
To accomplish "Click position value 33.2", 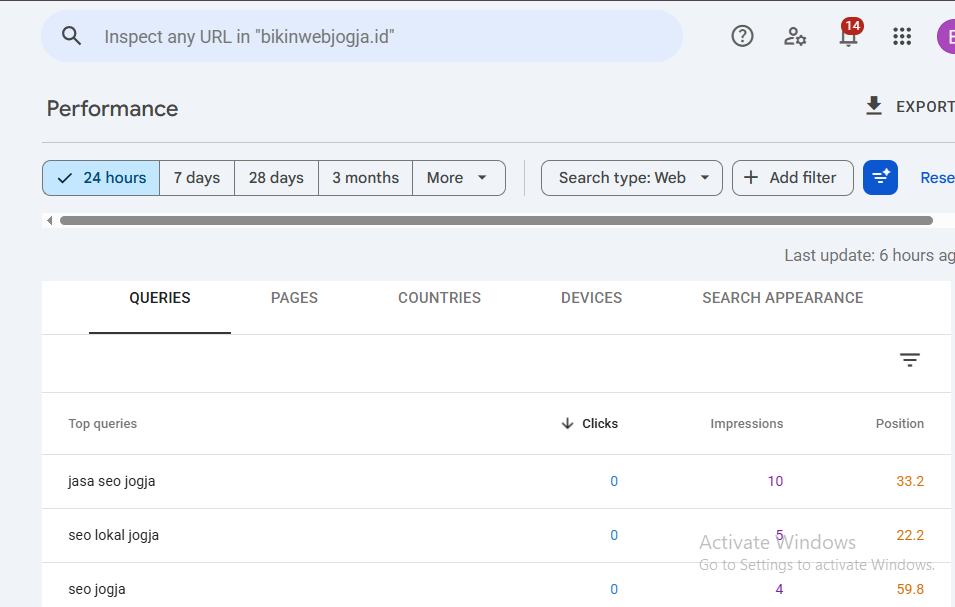I will pos(910,481).
